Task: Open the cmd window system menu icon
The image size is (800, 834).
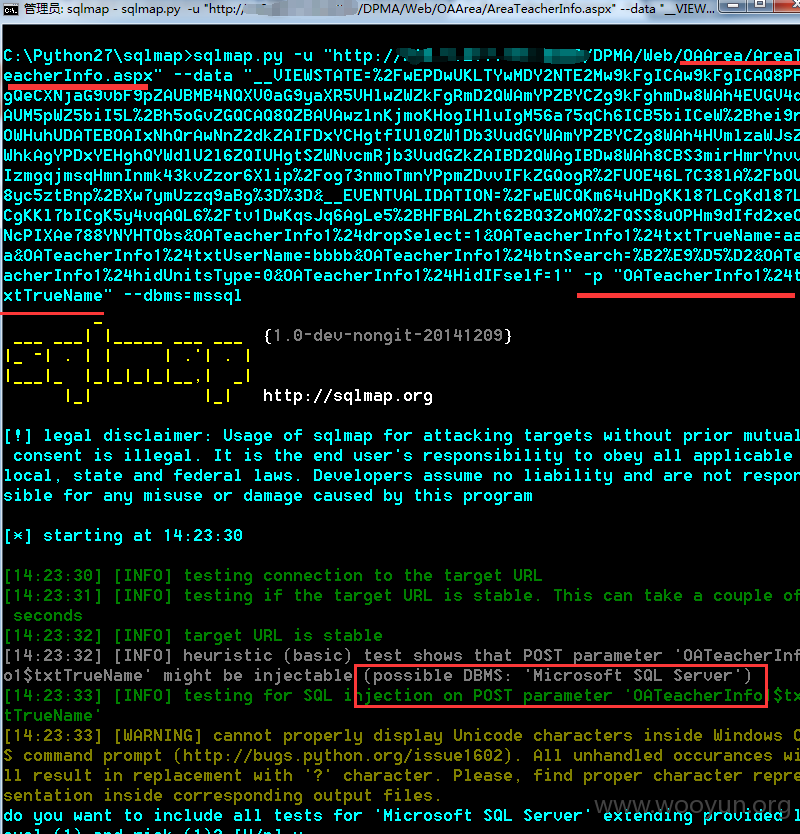Action: pos(11,9)
